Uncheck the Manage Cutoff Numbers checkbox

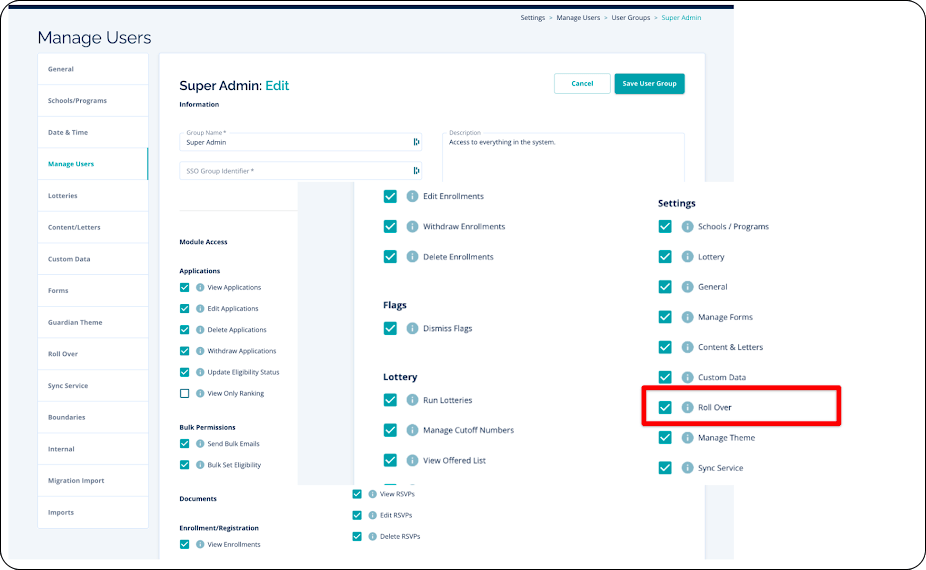tap(390, 430)
